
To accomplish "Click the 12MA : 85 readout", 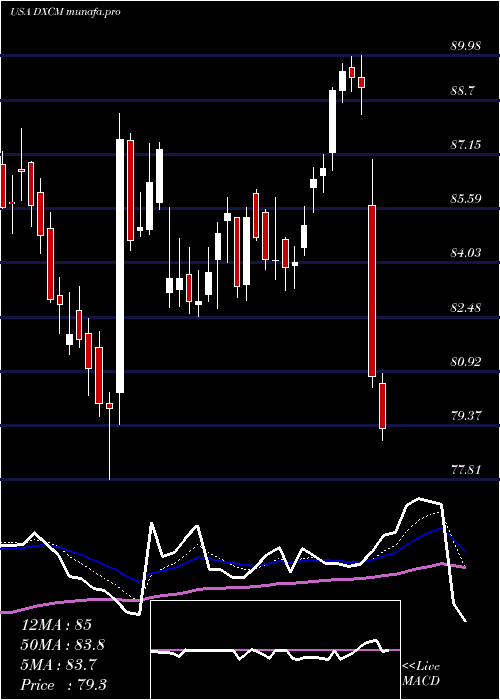I will [x=56, y=625].
